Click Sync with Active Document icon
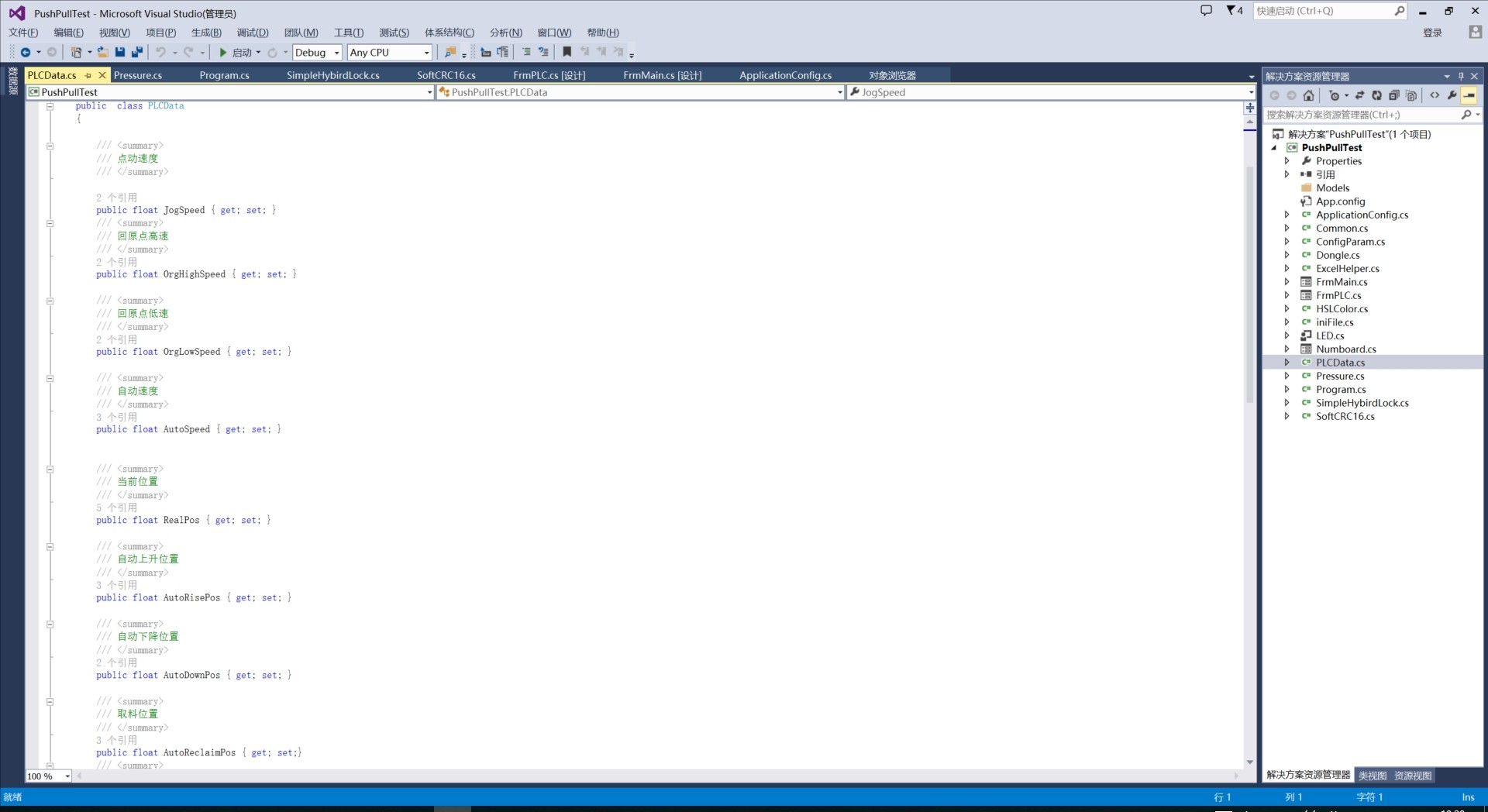Image resolution: width=1488 pixels, height=812 pixels. click(1359, 95)
